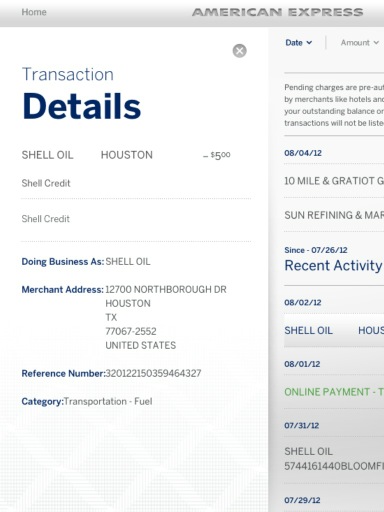Open the ONLINE PAYMENT transaction

click(334, 392)
